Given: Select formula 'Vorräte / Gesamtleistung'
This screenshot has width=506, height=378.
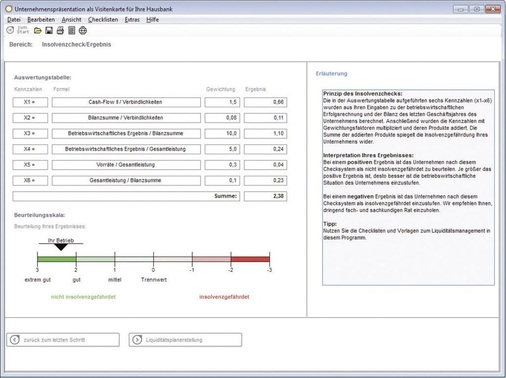Looking at the screenshot, I should tap(126, 165).
